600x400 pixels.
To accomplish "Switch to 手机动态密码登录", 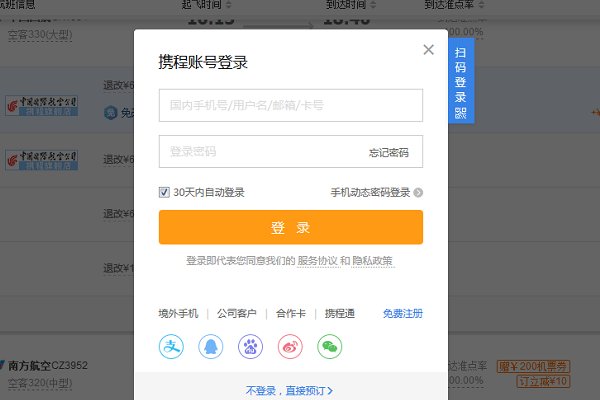I will (x=370, y=193).
